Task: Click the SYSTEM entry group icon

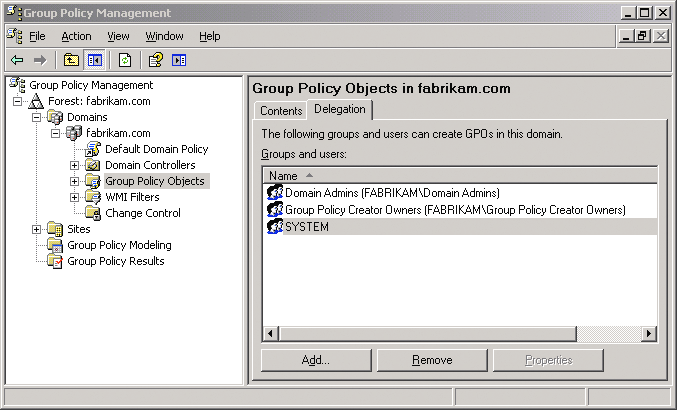Action: point(275,227)
